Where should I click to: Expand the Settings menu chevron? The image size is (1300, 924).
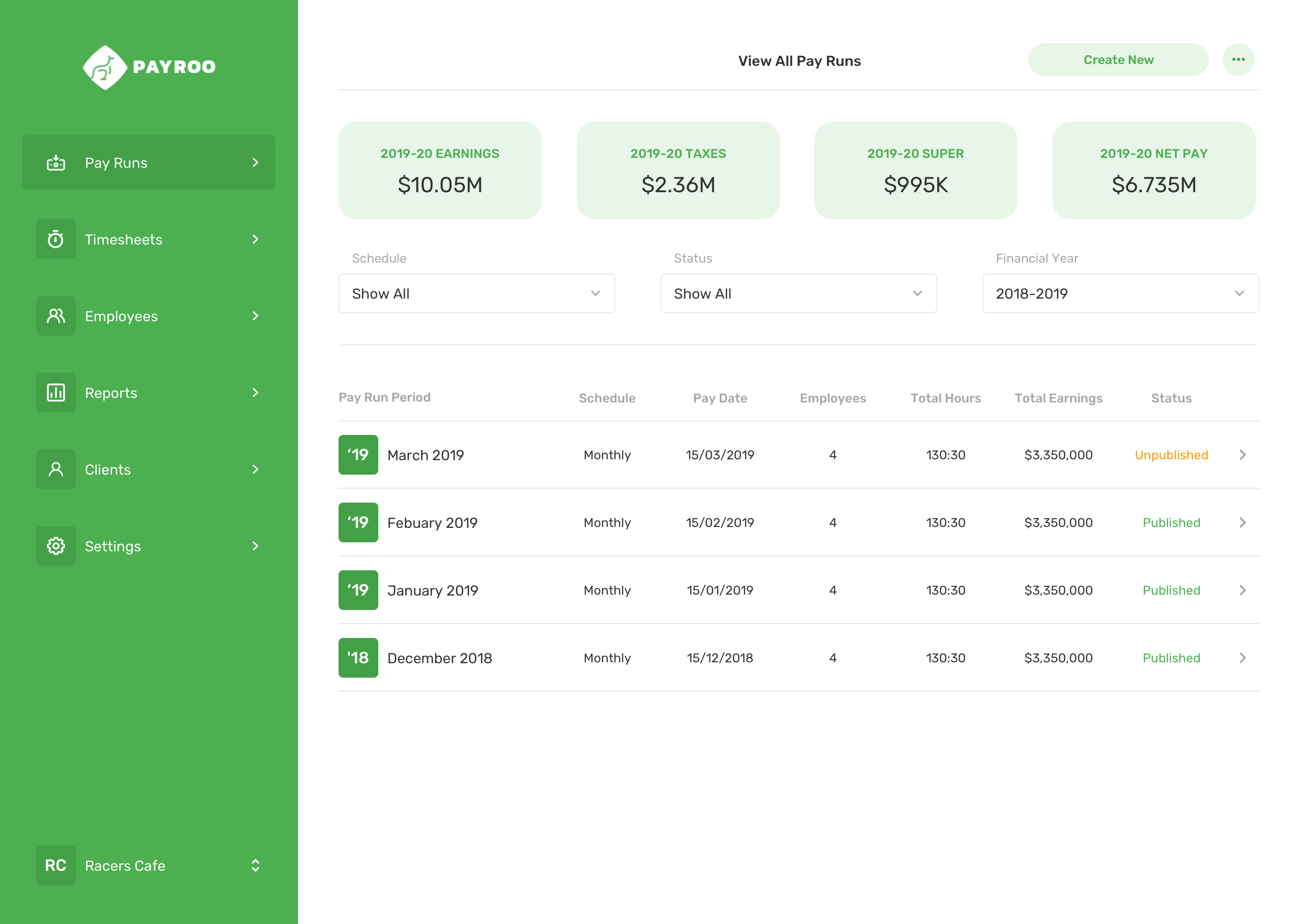pos(255,546)
